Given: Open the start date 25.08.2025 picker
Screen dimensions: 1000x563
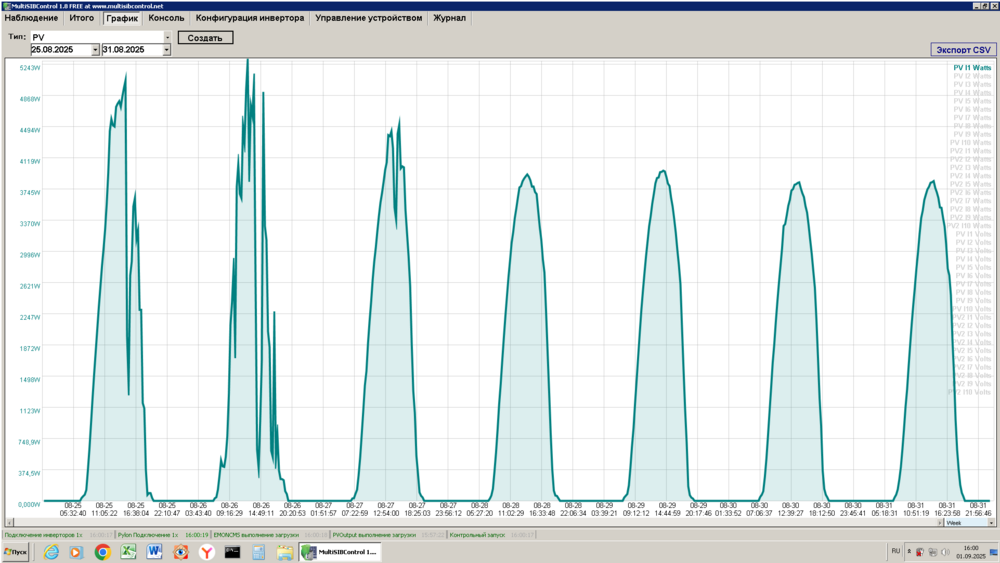Looking at the screenshot, I should 95,50.
